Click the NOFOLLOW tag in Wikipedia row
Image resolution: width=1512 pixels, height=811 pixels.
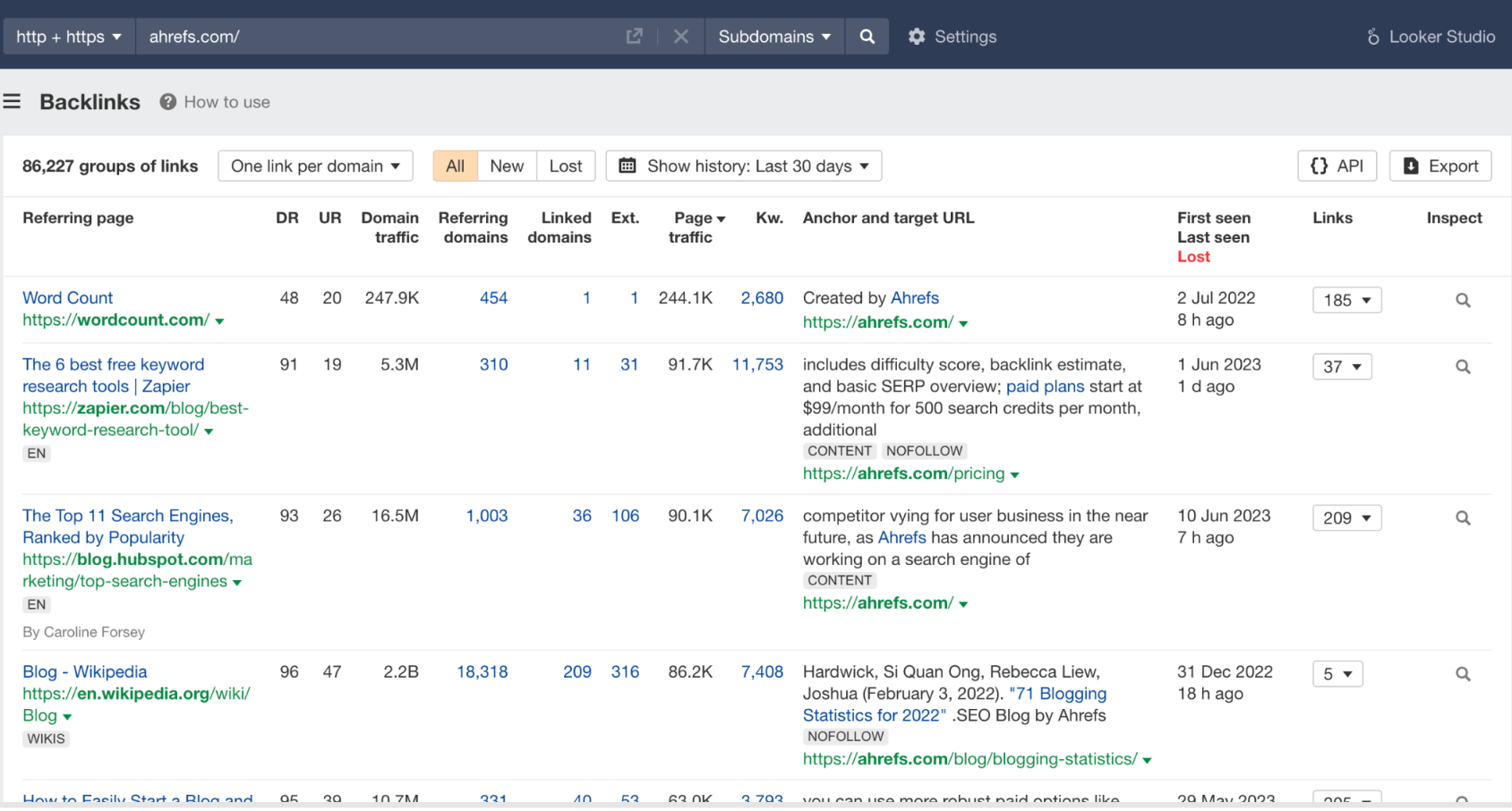click(x=846, y=737)
